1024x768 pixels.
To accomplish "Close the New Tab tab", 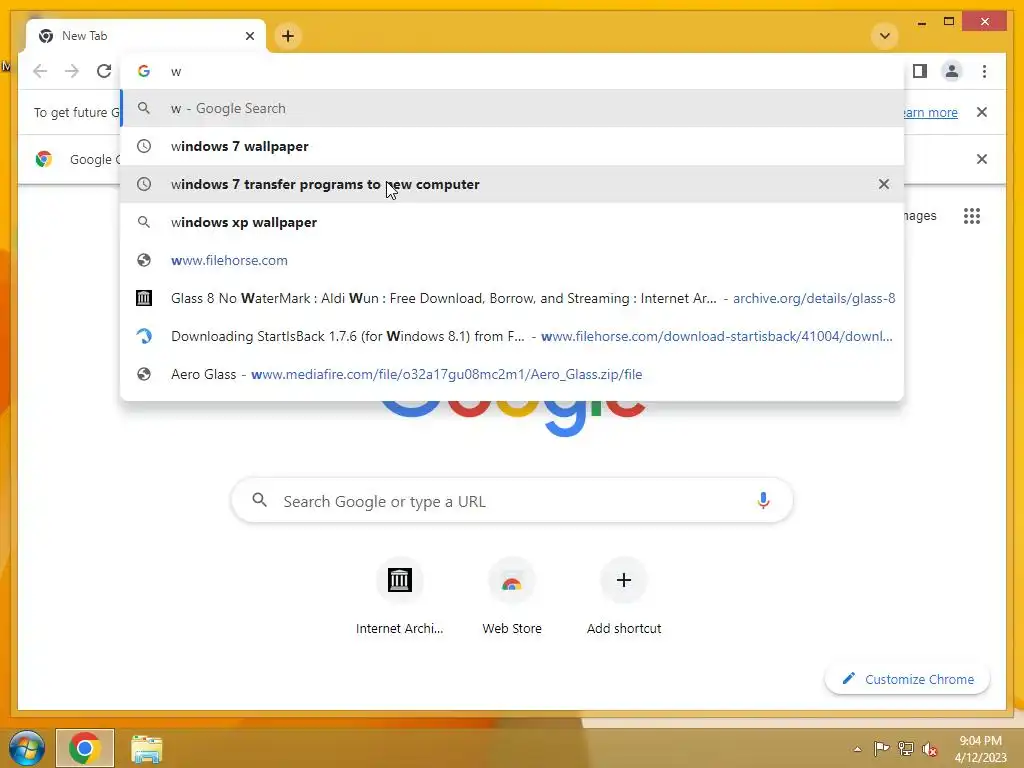I will point(249,36).
